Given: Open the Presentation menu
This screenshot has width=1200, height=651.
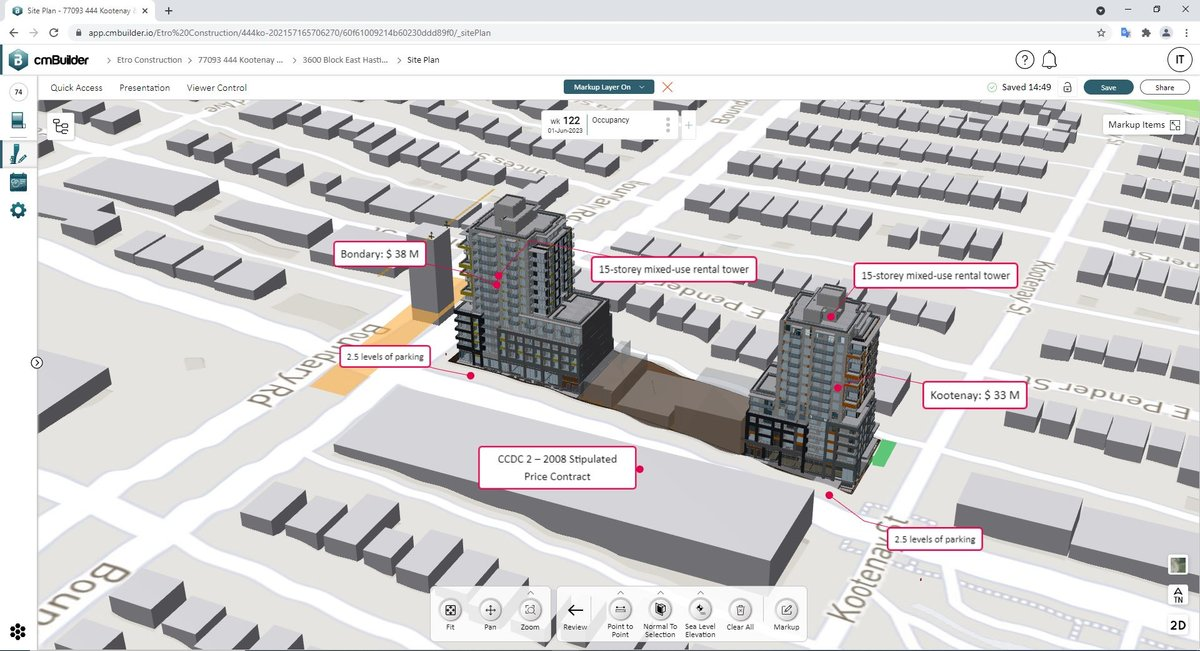Looking at the screenshot, I should point(144,88).
